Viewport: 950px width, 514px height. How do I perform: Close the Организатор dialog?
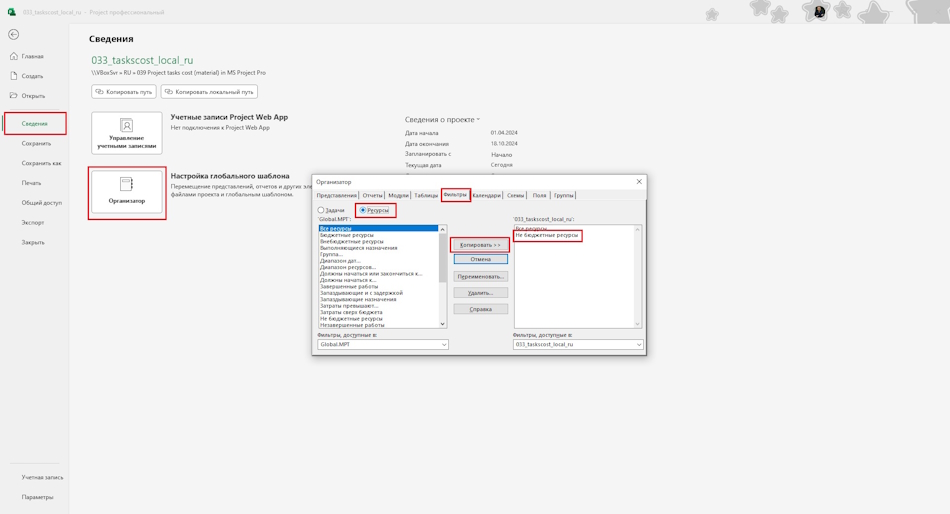pos(639,181)
